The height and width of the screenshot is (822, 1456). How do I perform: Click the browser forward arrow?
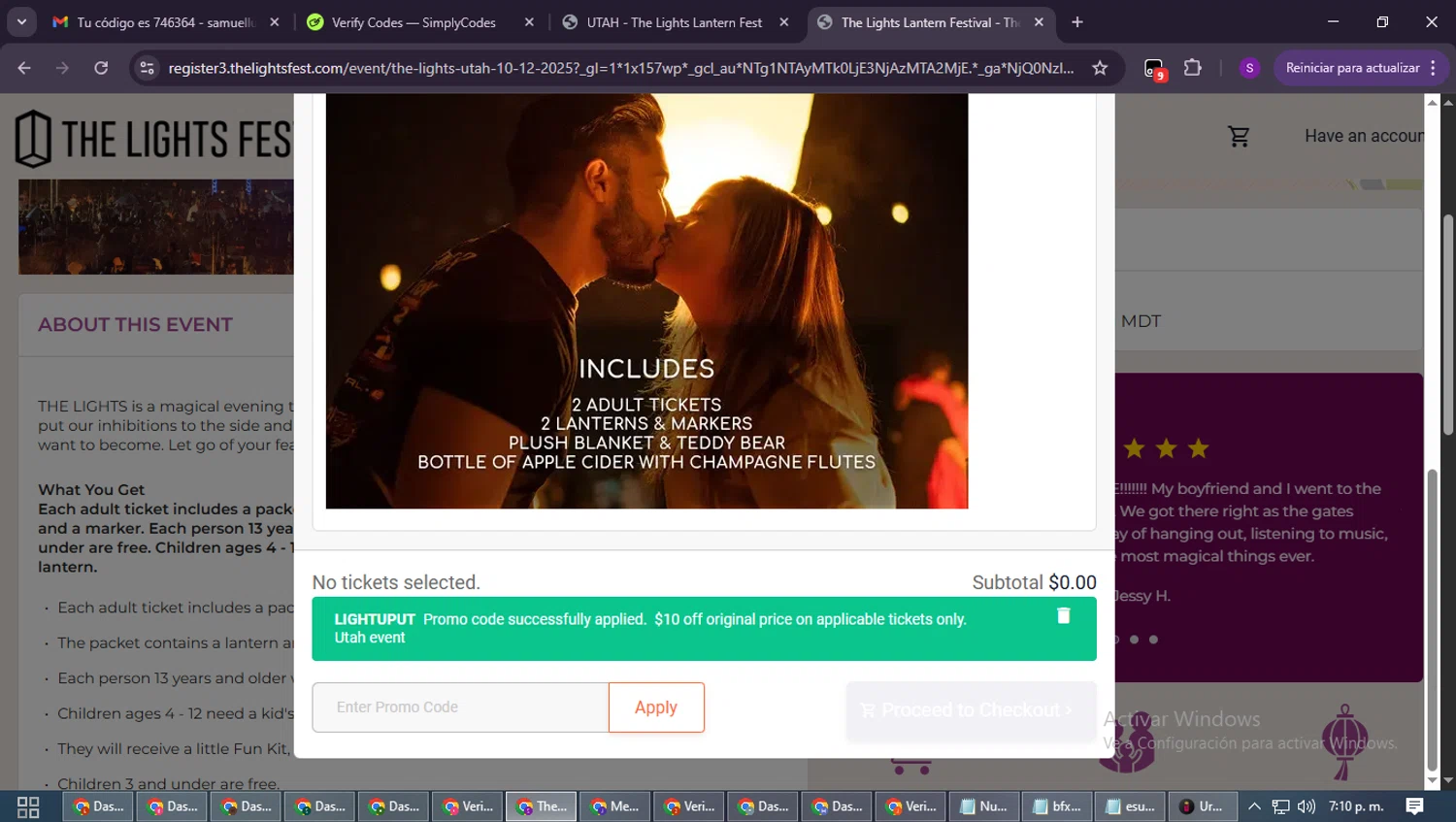(62, 68)
